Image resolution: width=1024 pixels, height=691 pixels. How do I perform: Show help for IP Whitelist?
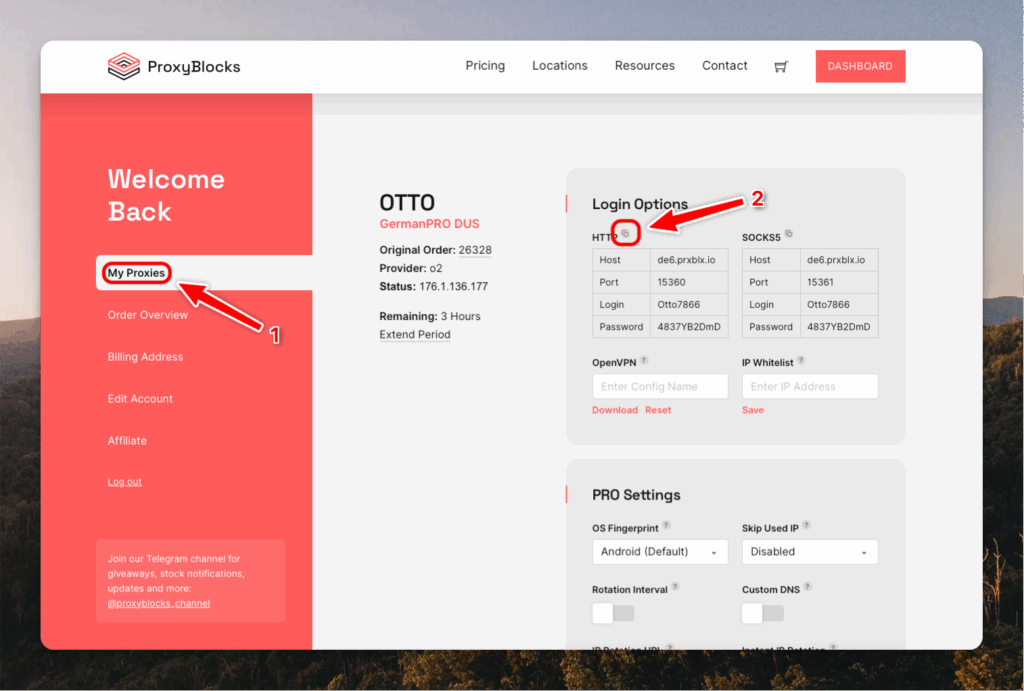point(801,360)
